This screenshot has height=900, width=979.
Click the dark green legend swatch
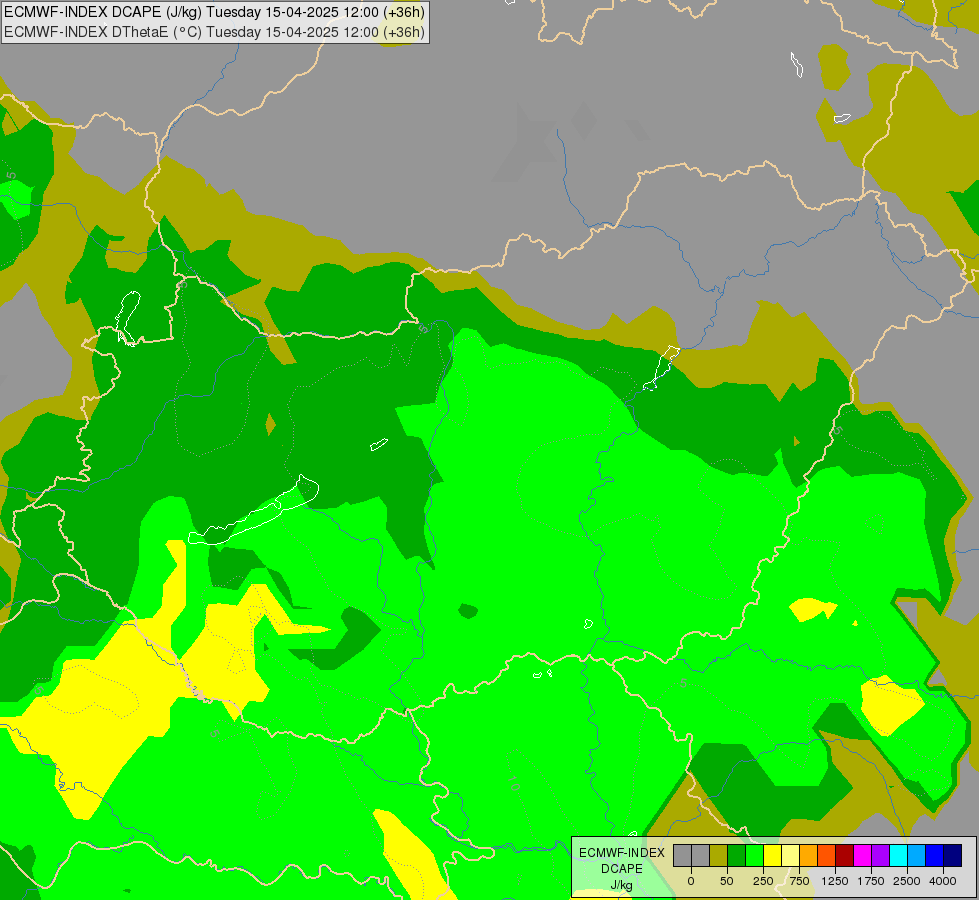(737, 855)
